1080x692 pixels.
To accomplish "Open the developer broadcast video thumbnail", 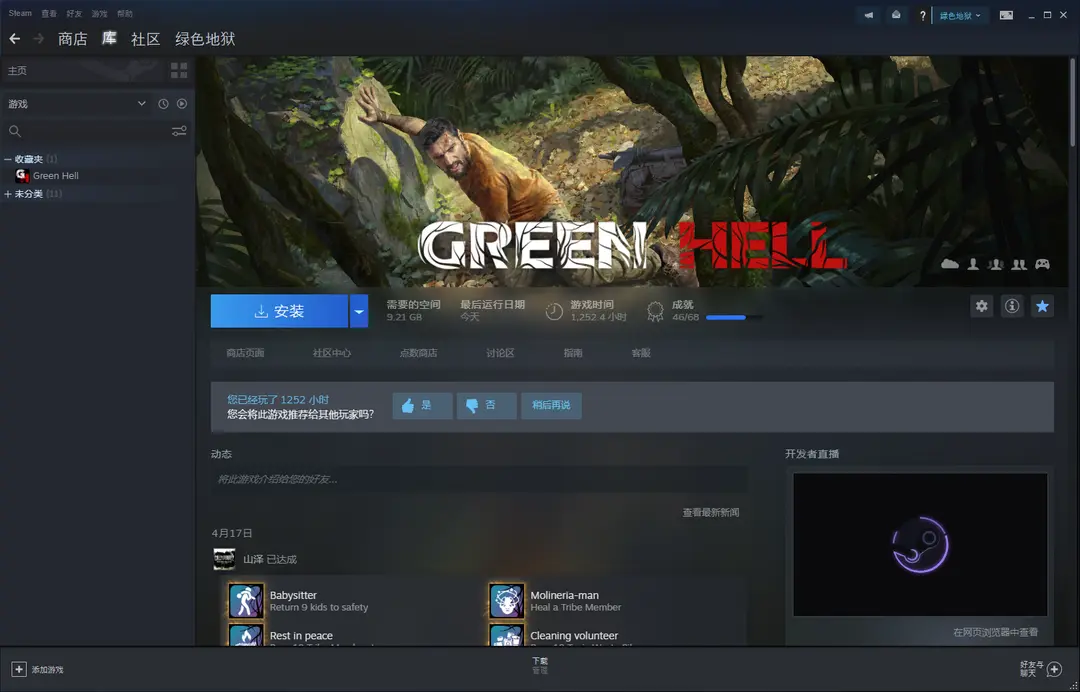I will [920, 545].
